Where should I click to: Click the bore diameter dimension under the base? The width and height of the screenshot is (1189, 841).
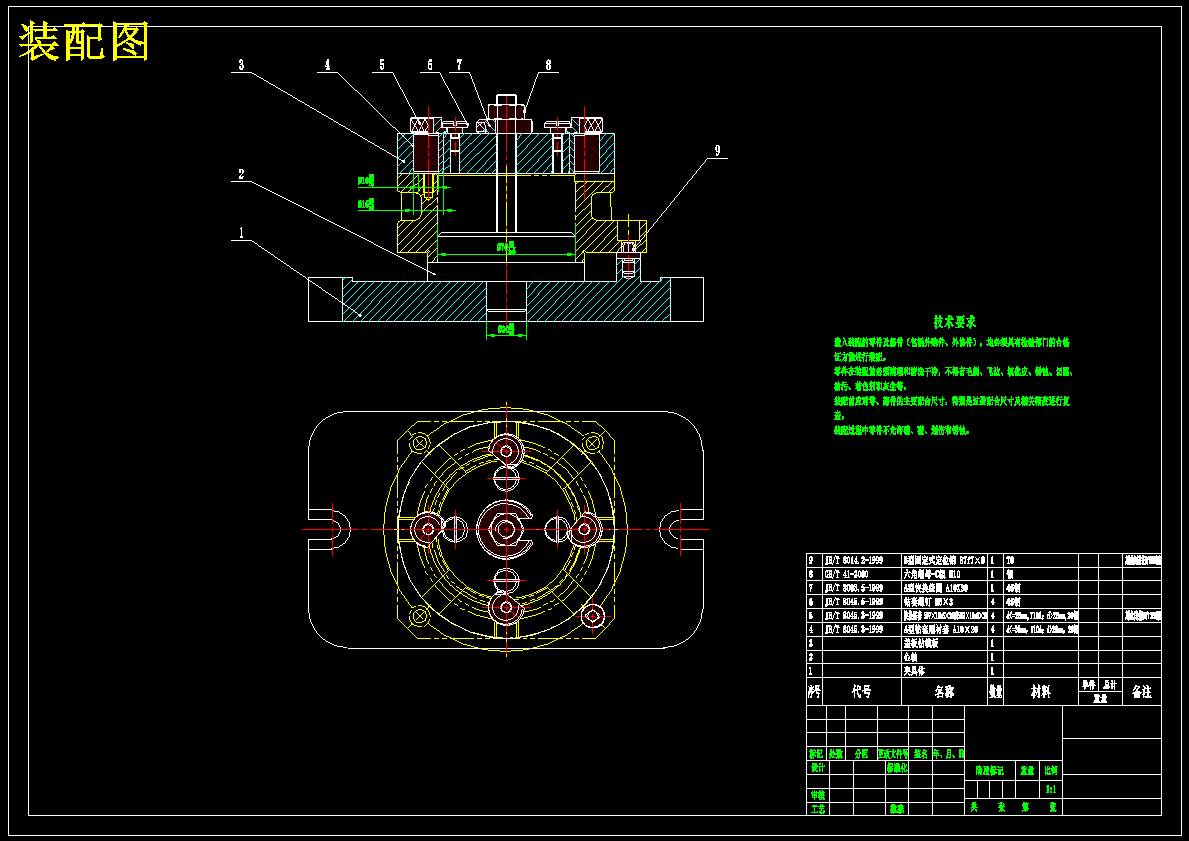tap(506, 329)
